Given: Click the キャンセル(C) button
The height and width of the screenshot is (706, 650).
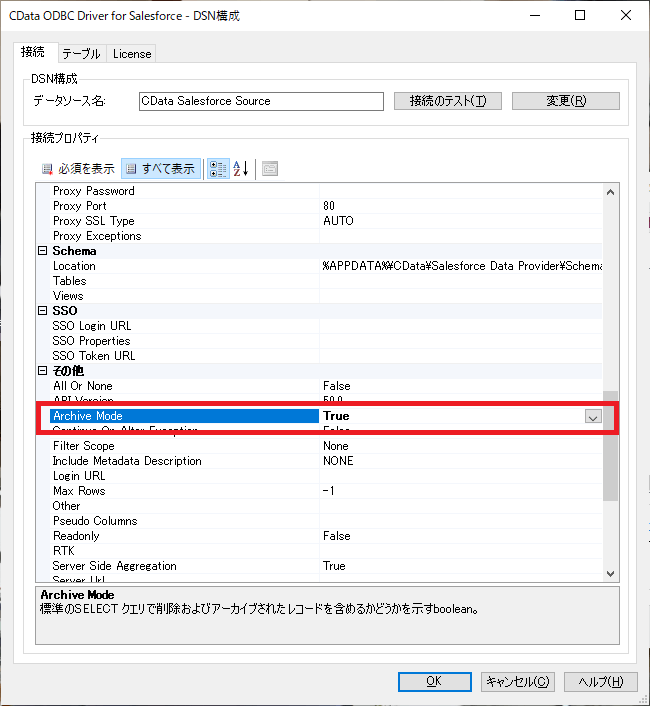Looking at the screenshot, I should tap(518, 682).
